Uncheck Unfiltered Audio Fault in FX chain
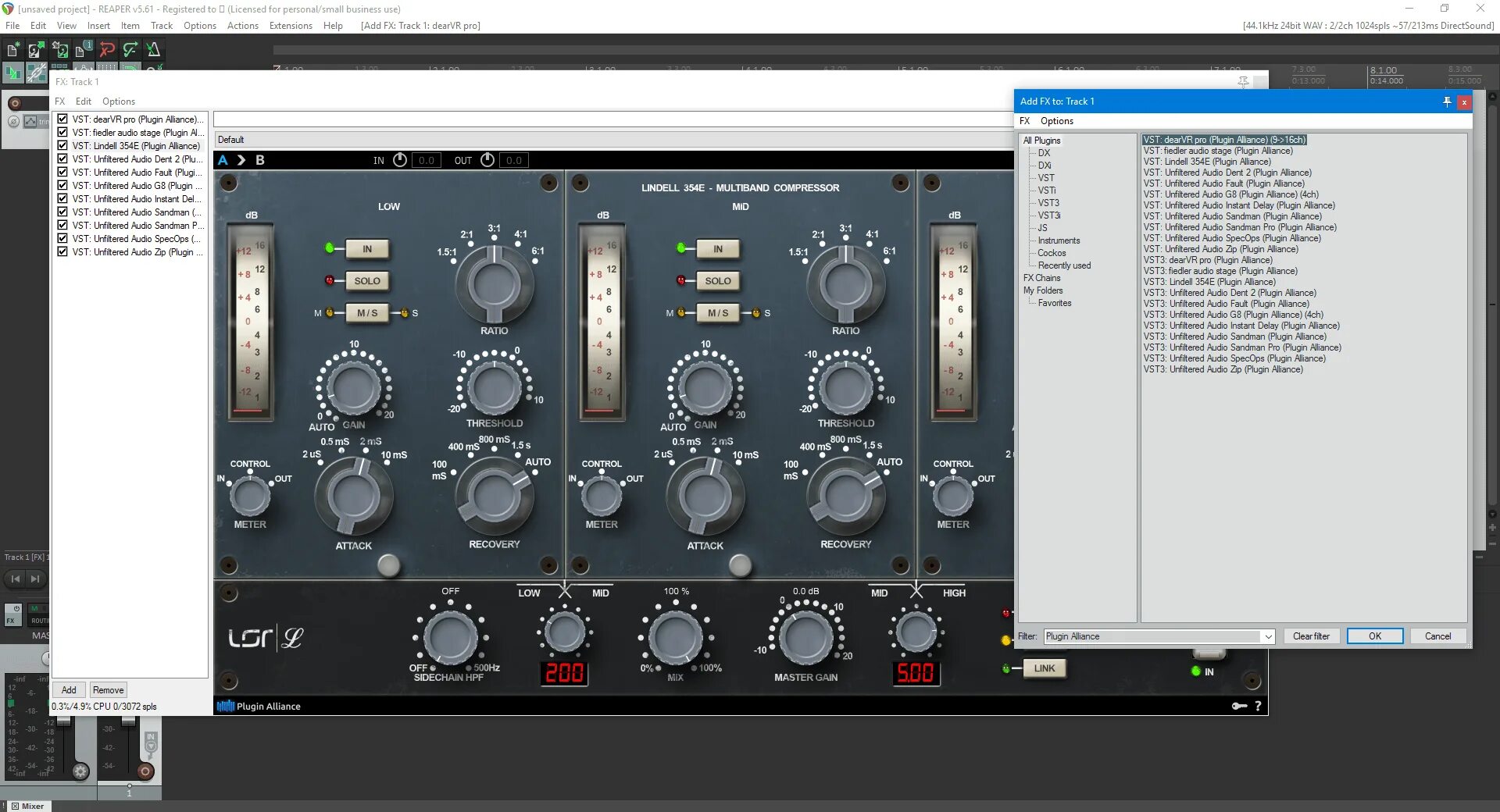Screen dimensions: 1500x812 (x=62, y=173)
